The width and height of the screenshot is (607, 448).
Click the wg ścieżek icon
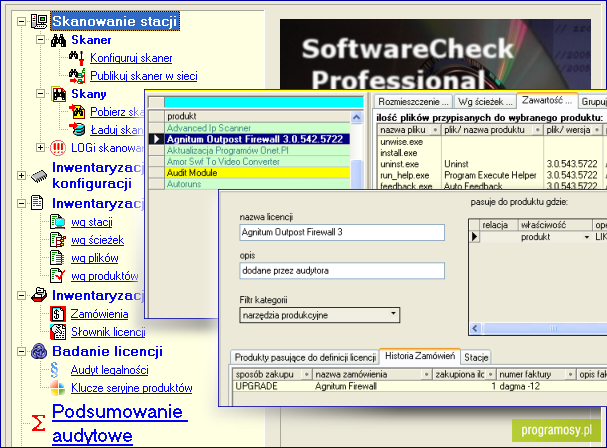58,240
